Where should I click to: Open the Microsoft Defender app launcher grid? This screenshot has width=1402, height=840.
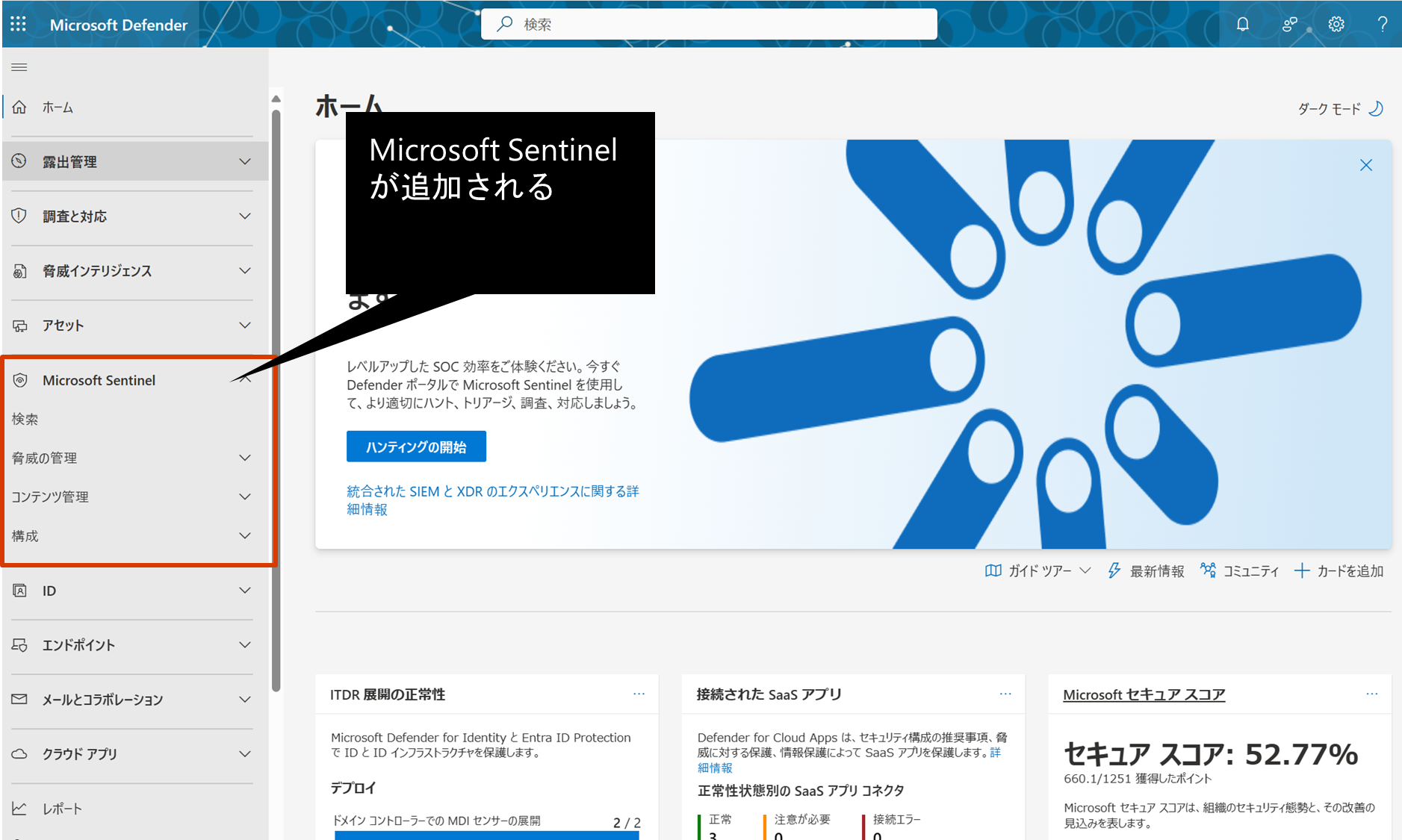[x=18, y=23]
